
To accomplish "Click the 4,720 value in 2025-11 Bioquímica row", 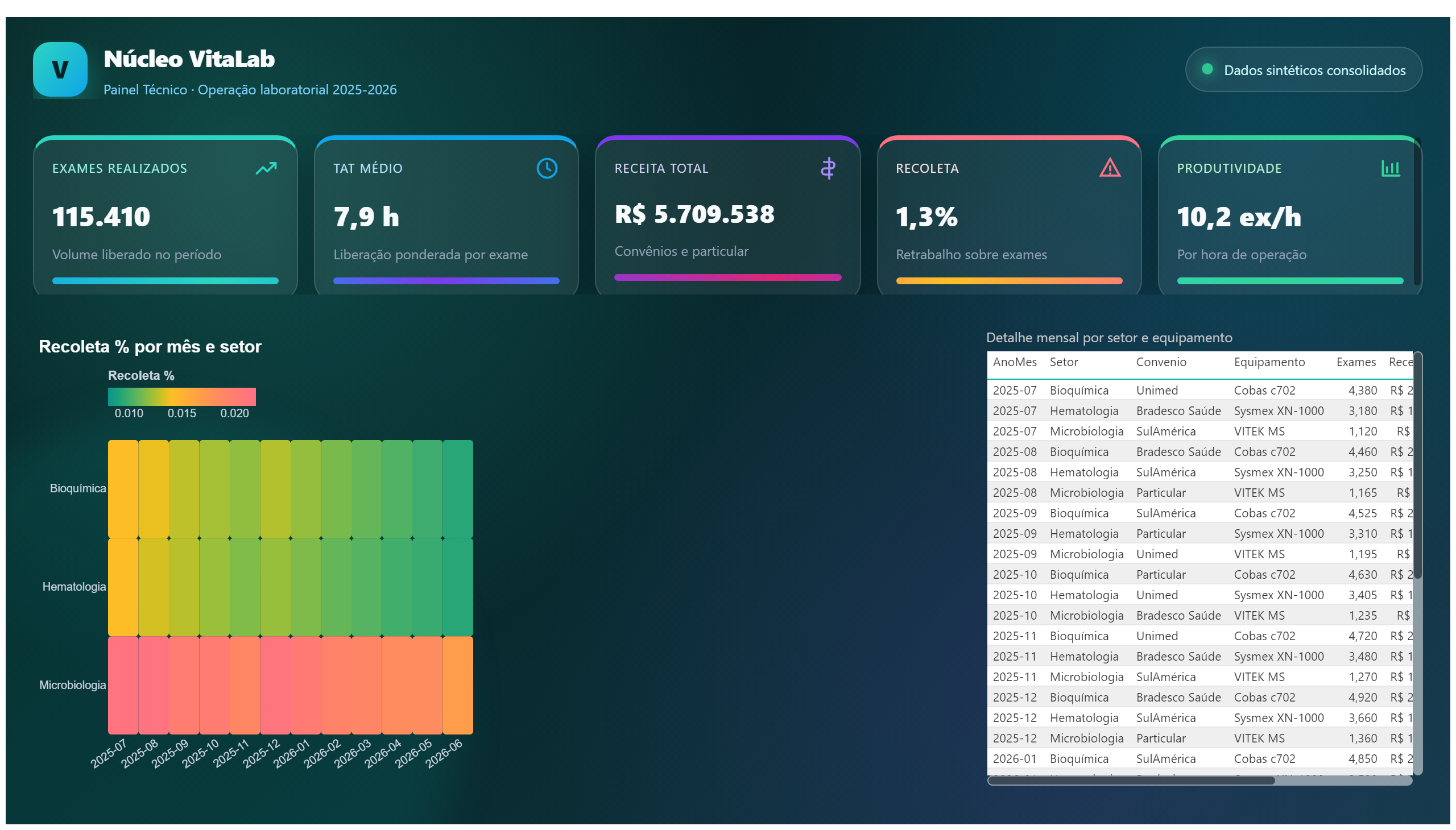I will [x=1362, y=637].
